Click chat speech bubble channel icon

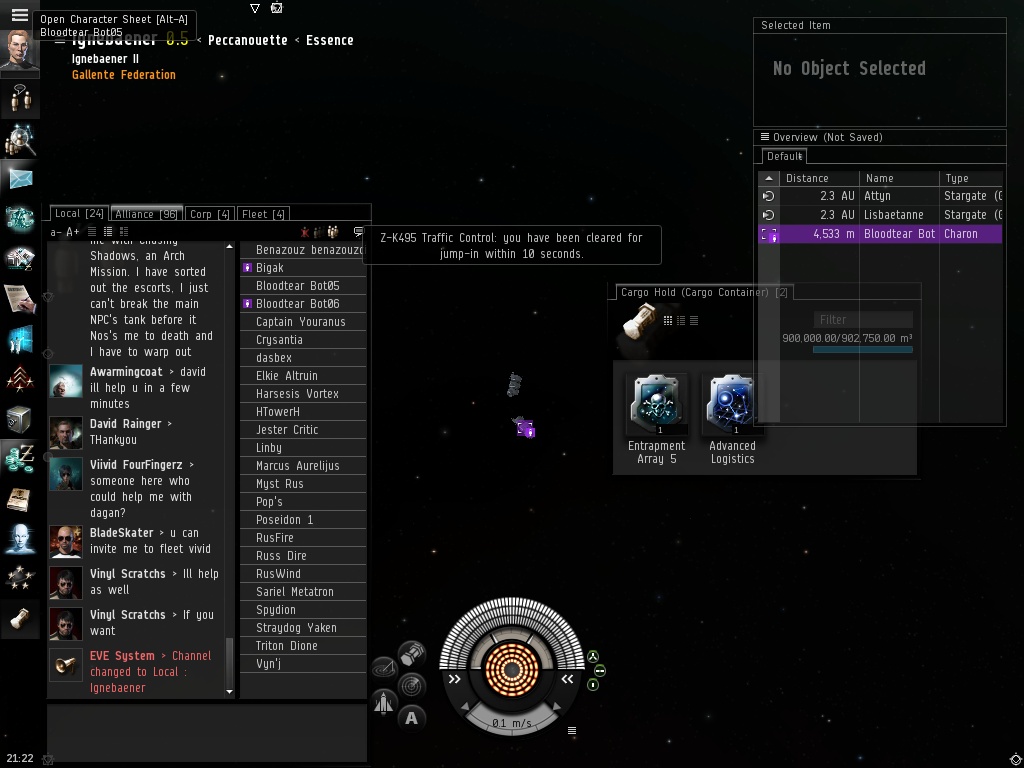[359, 231]
